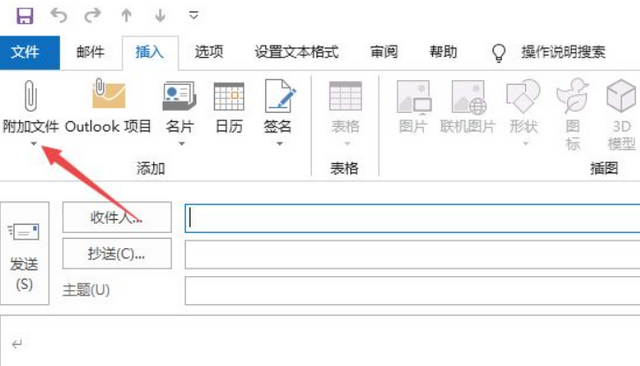Click the 图片 picture icon
Image resolution: width=640 pixels, height=366 pixels.
[413, 97]
